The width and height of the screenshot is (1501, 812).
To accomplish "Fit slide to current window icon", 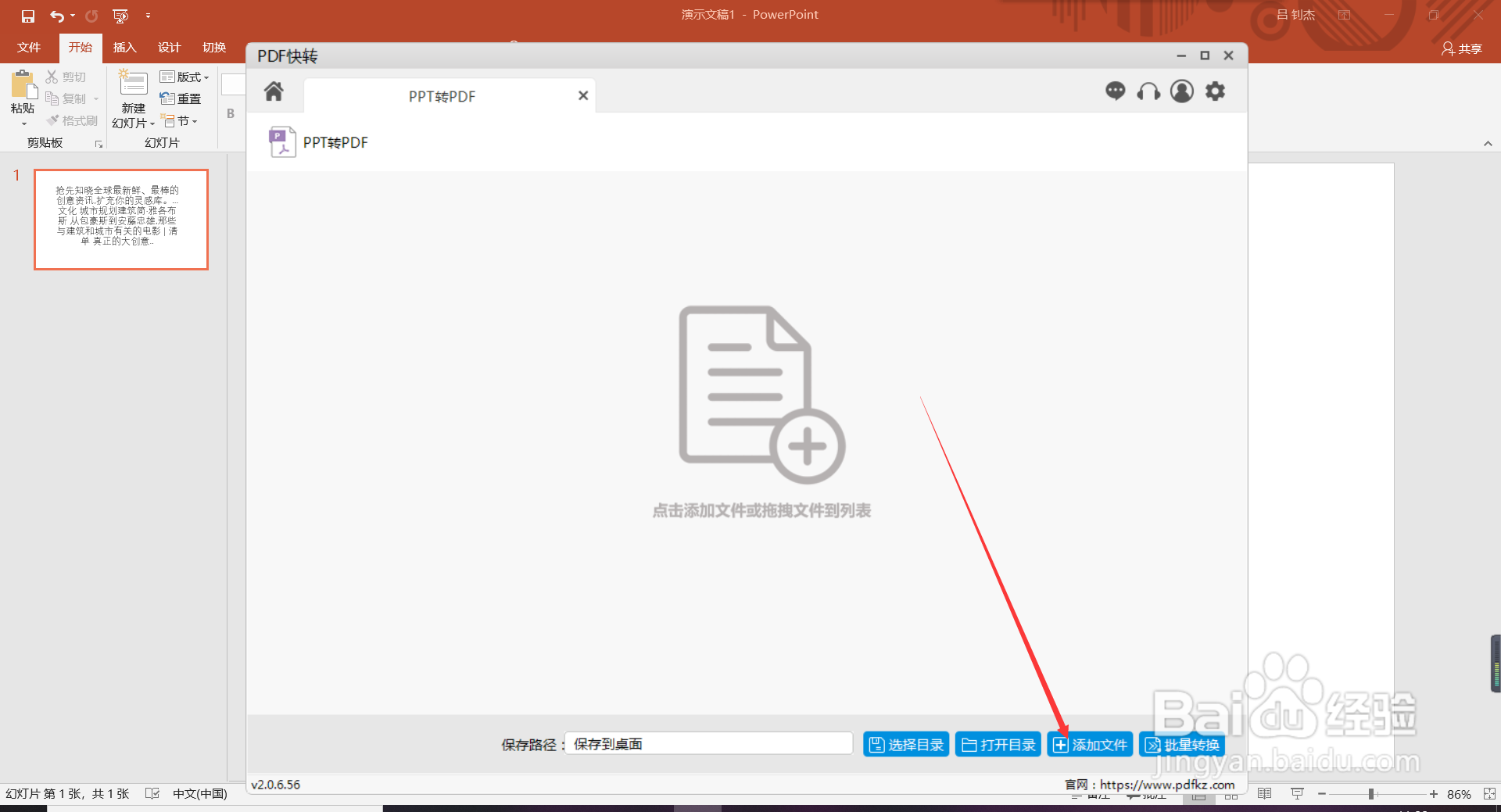I will tap(1488, 794).
